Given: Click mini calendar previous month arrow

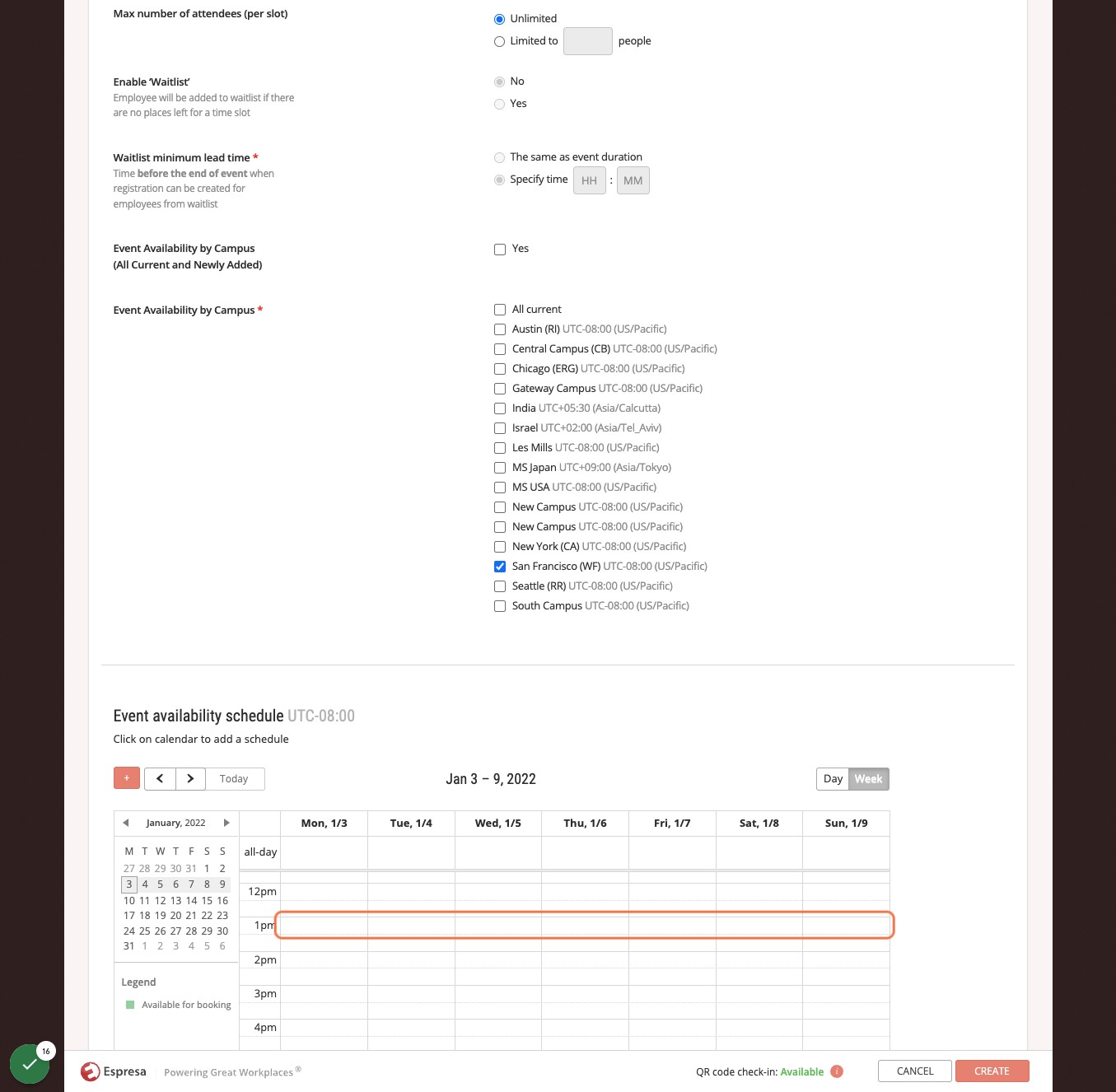Looking at the screenshot, I should pyautogui.click(x=126, y=823).
